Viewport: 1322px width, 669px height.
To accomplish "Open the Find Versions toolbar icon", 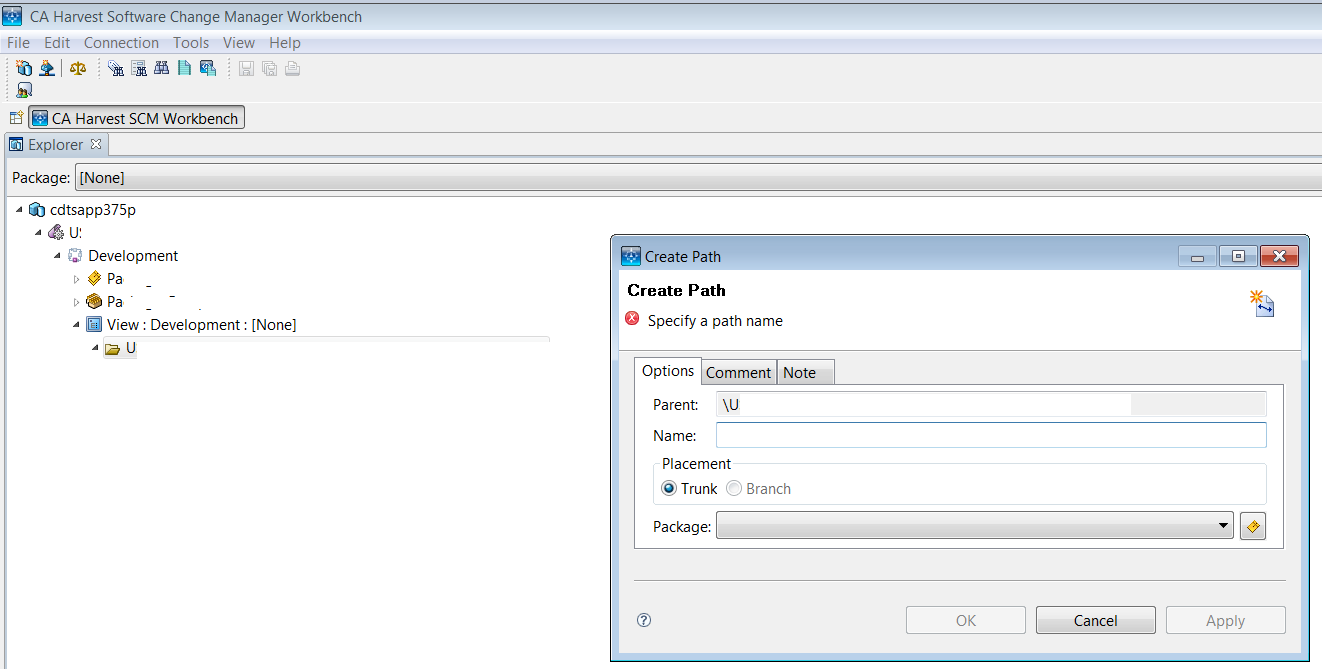I will [115, 67].
